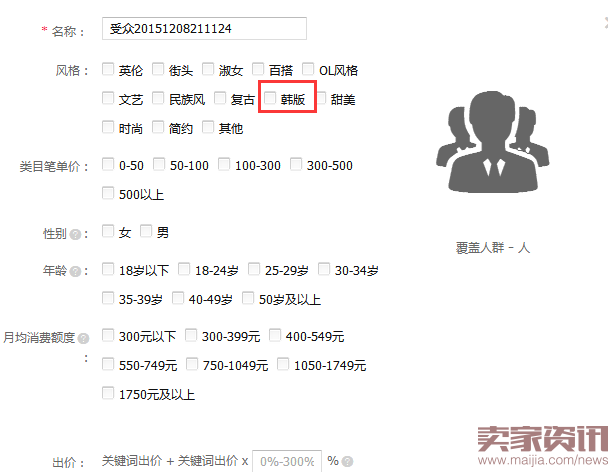Select the 35-39岁 age checkbox
This screenshot has height=472, width=608.
click(x=108, y=298)
